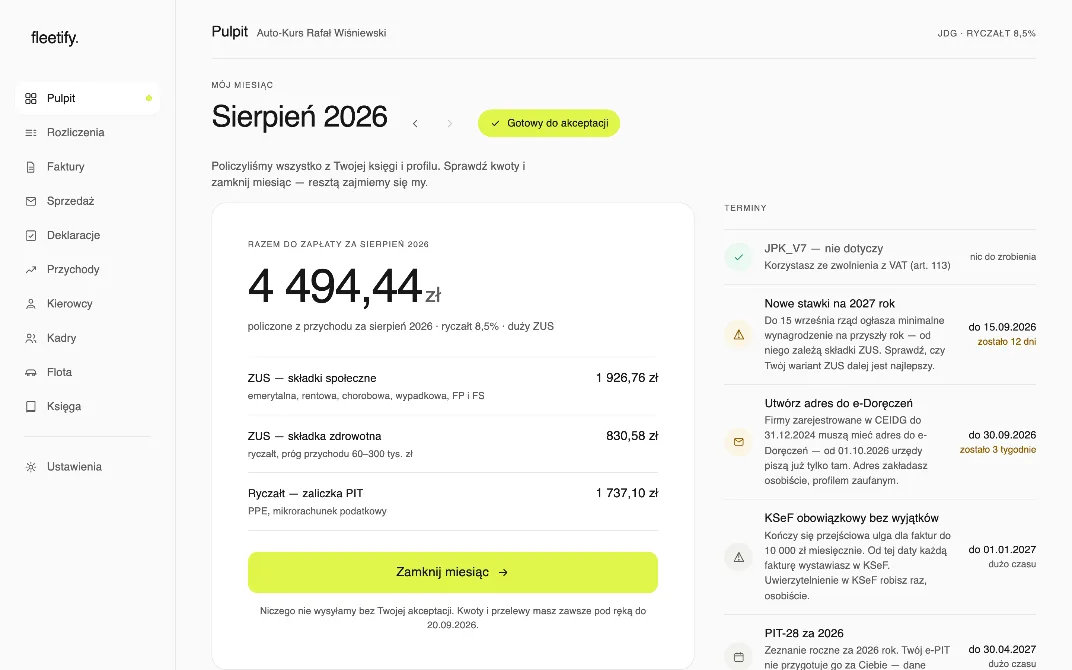Click the deadline date do 01.01.2027

[1002, 550]
